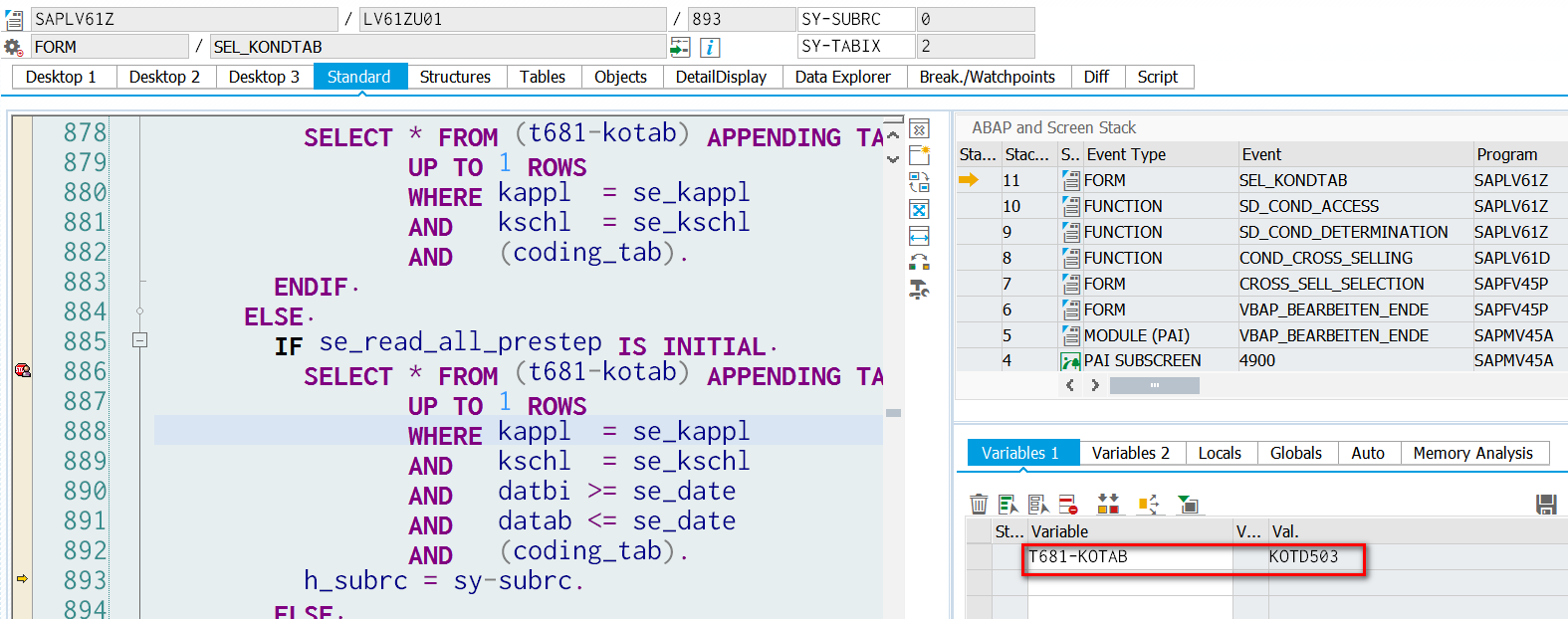Viewport: 1568px width, 619px height.
Task: Click the right arrow of the stack scrollbar
Action: click(1095, 385)
